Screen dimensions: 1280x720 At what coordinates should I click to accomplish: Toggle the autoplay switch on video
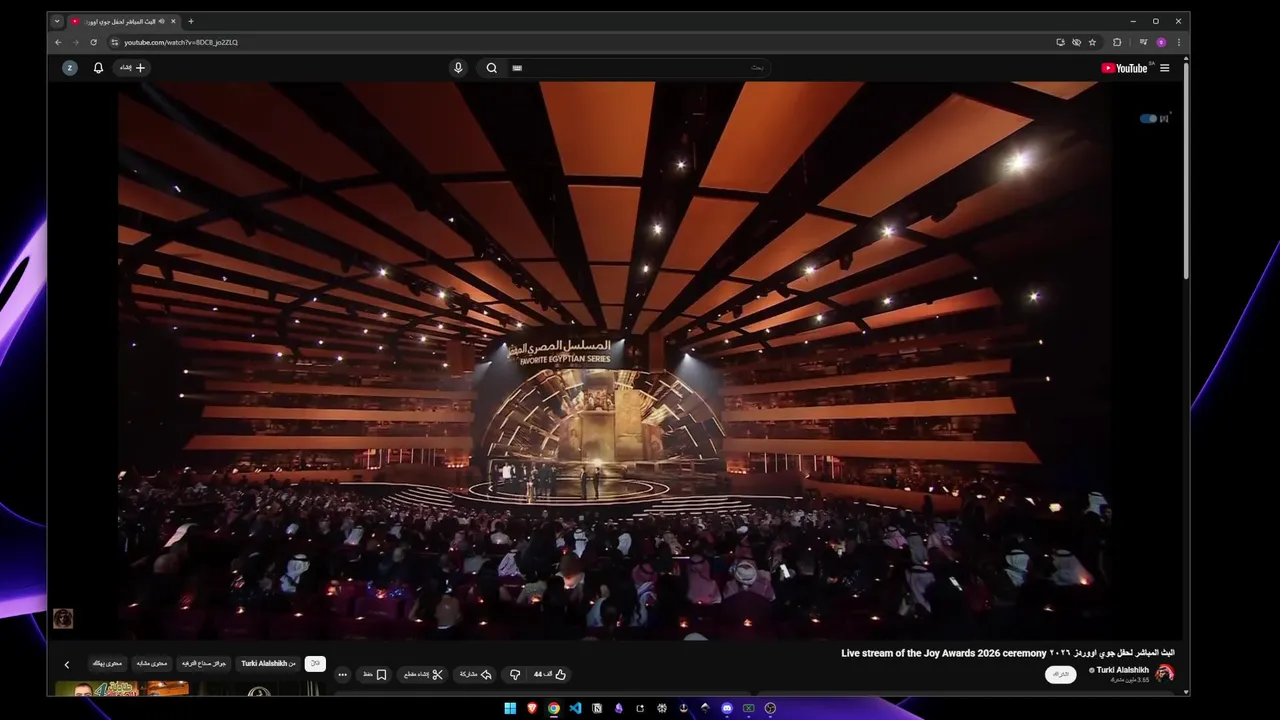tap(1149, 118)
